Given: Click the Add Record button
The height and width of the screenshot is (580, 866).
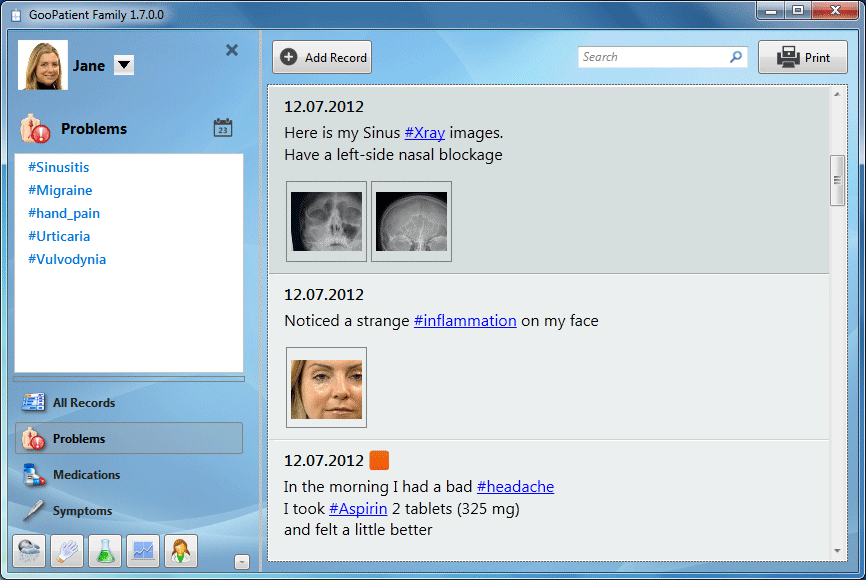Looking at the screenshot, I should 322,57.
